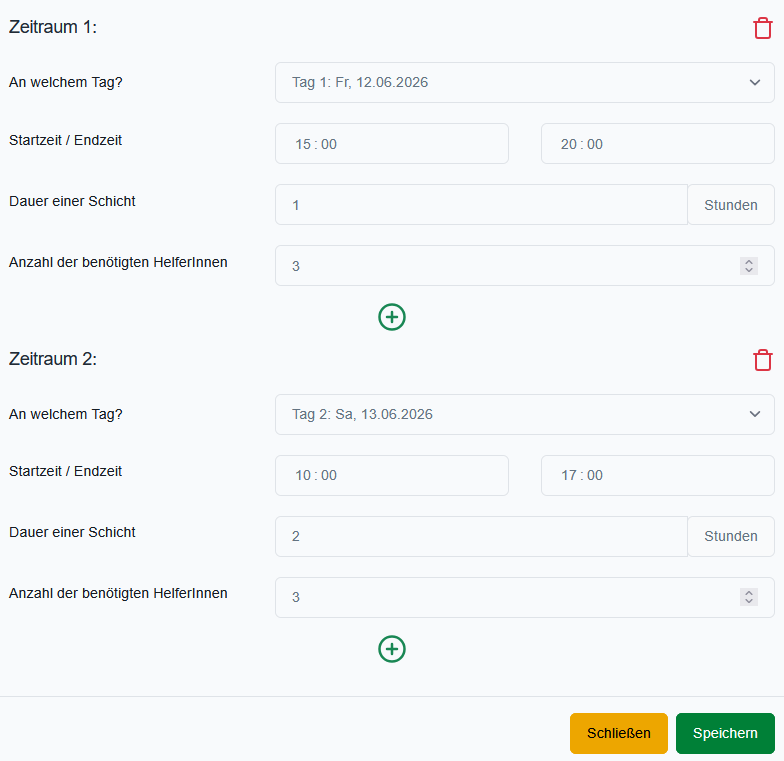Click the Stunden unit label in Zeitraum 2
The image size is (784, 761).
(730, 536)
